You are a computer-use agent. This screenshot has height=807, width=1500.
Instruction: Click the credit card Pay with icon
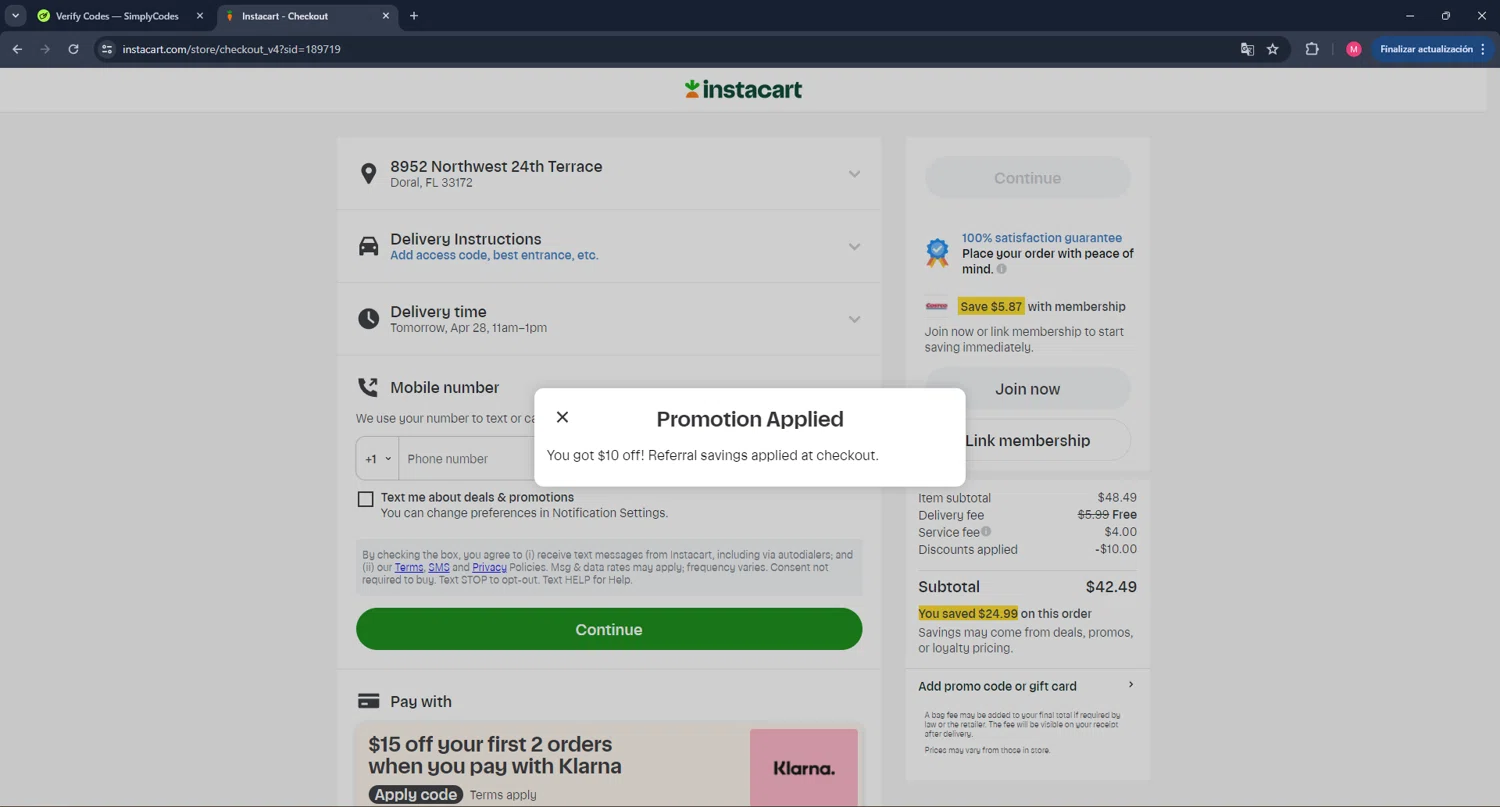pyautogui.click(x=368, y=701)
